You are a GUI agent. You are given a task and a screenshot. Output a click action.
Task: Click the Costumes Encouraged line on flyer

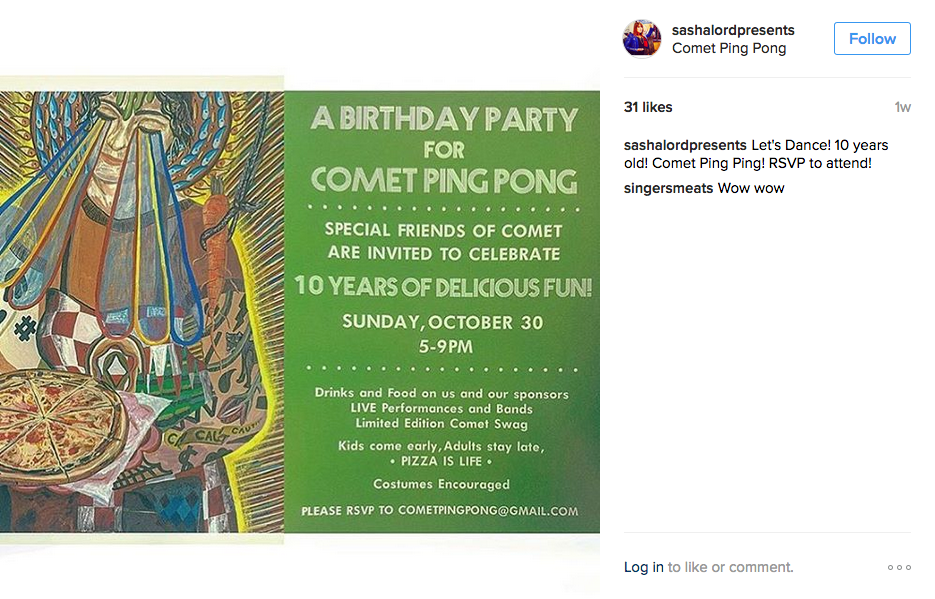pos(441,484)
